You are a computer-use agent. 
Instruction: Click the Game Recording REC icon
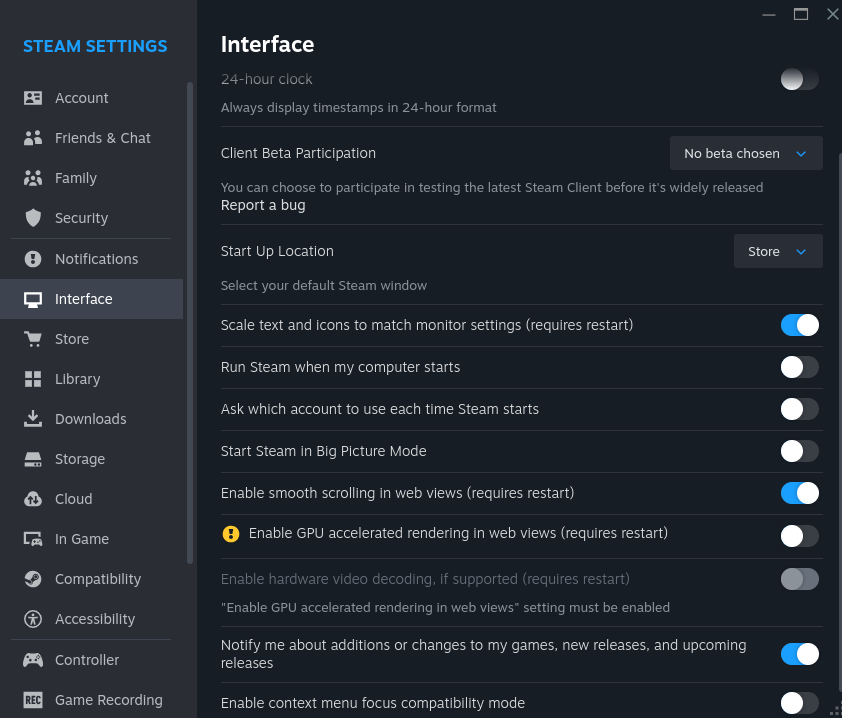[33, 700]
